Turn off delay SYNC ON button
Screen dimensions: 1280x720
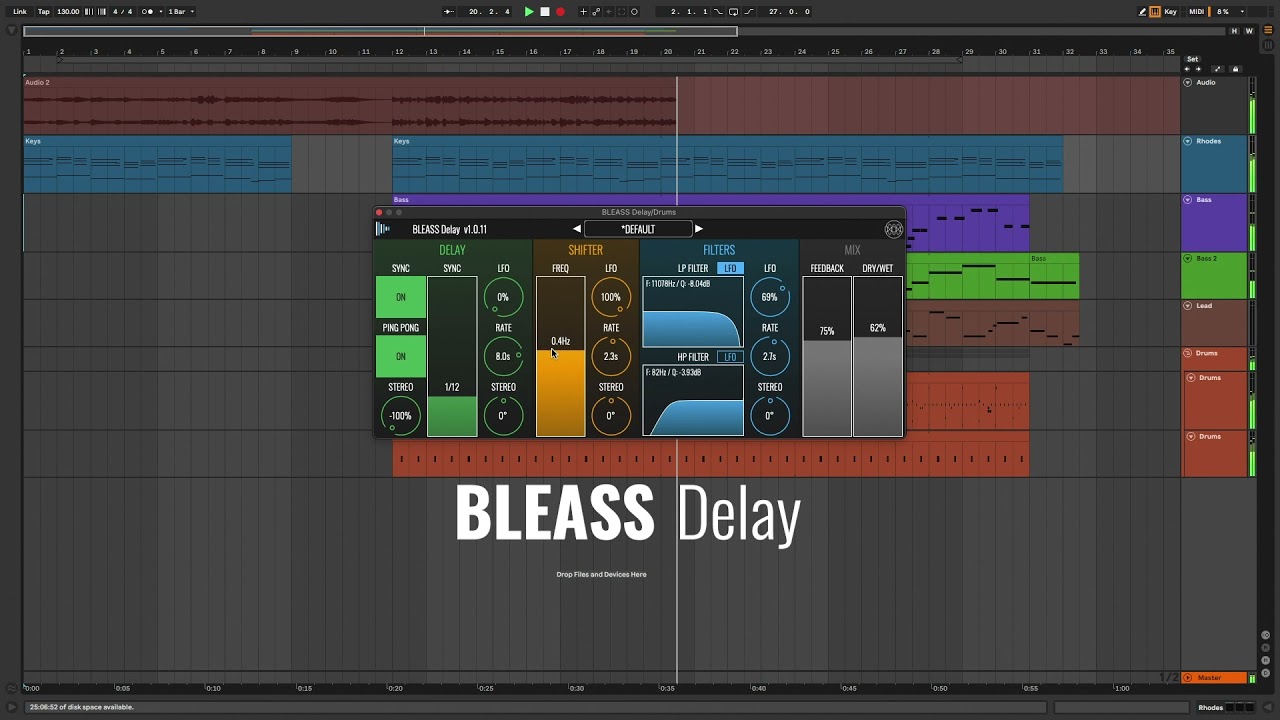401,297
